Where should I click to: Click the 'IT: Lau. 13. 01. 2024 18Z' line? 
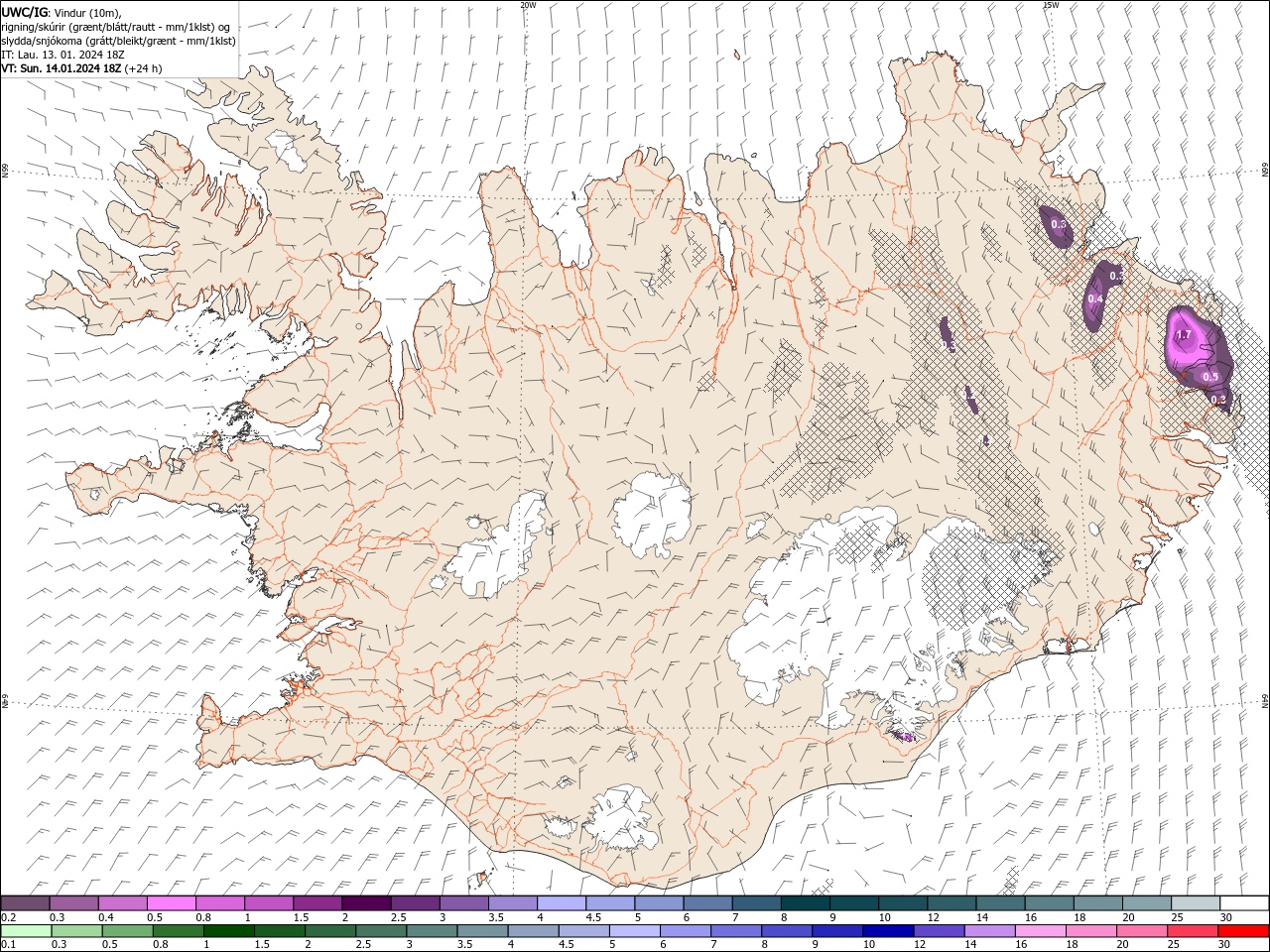coord(63,55)
